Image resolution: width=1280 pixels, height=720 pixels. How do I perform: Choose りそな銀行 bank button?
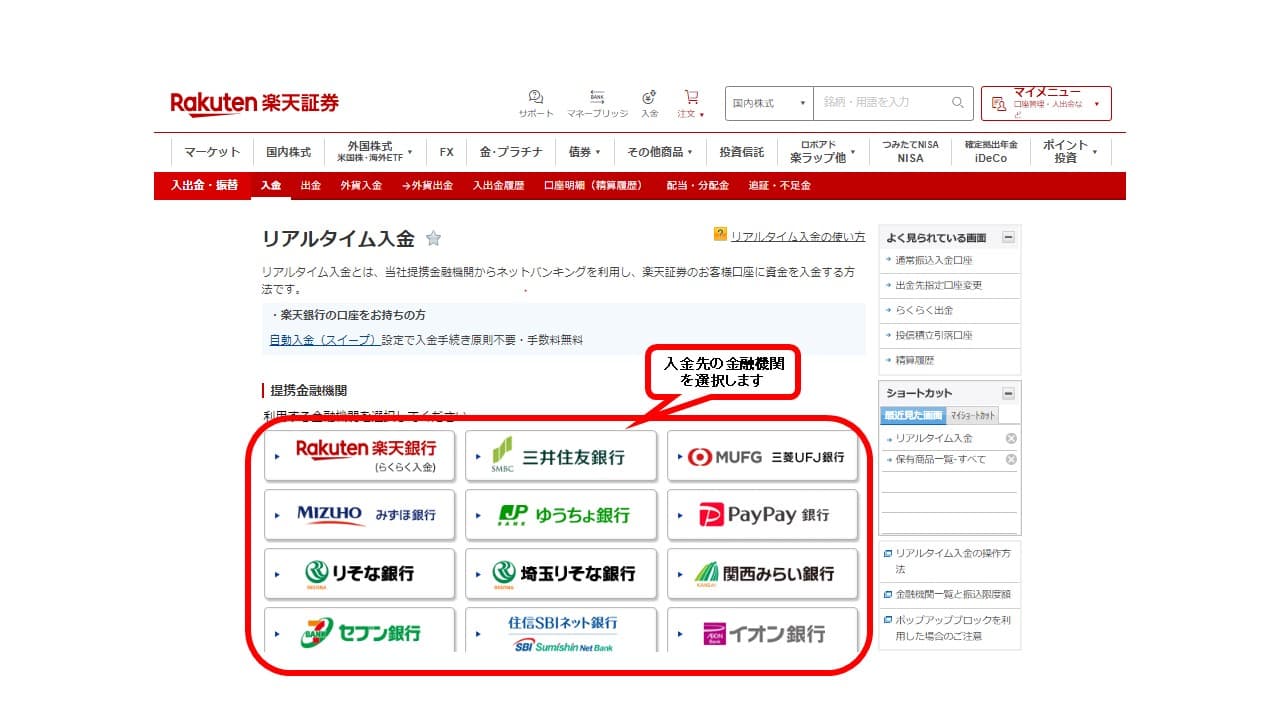coord(360,574)
